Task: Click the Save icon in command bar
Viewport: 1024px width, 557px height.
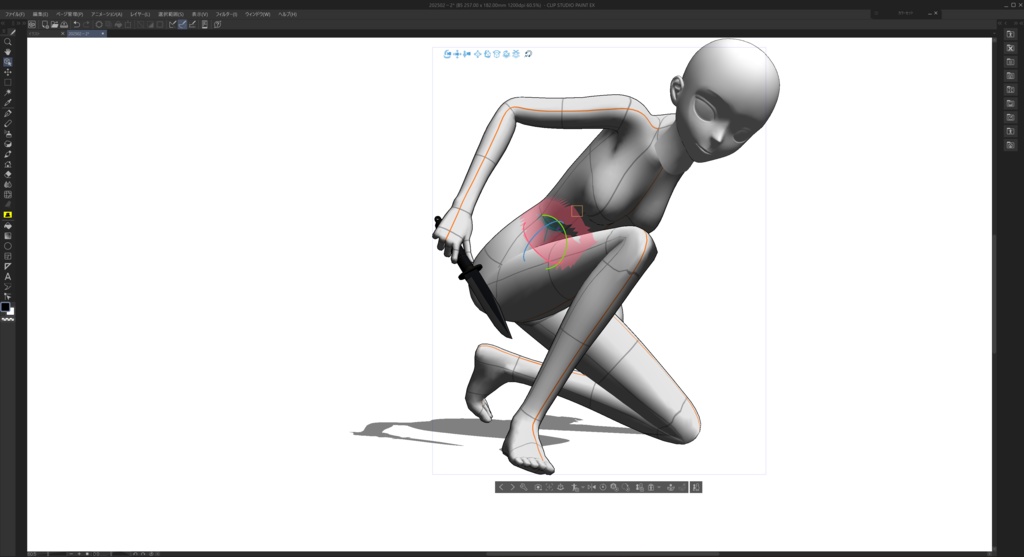Action: click(64, 24)
